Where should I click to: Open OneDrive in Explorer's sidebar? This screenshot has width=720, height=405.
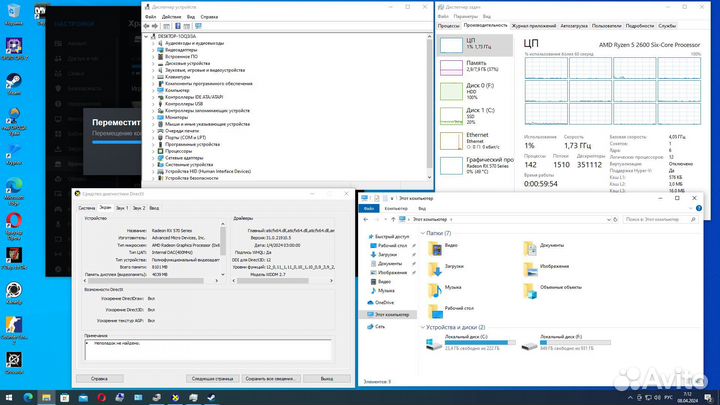pyautogui.click(x=380, y=303)
